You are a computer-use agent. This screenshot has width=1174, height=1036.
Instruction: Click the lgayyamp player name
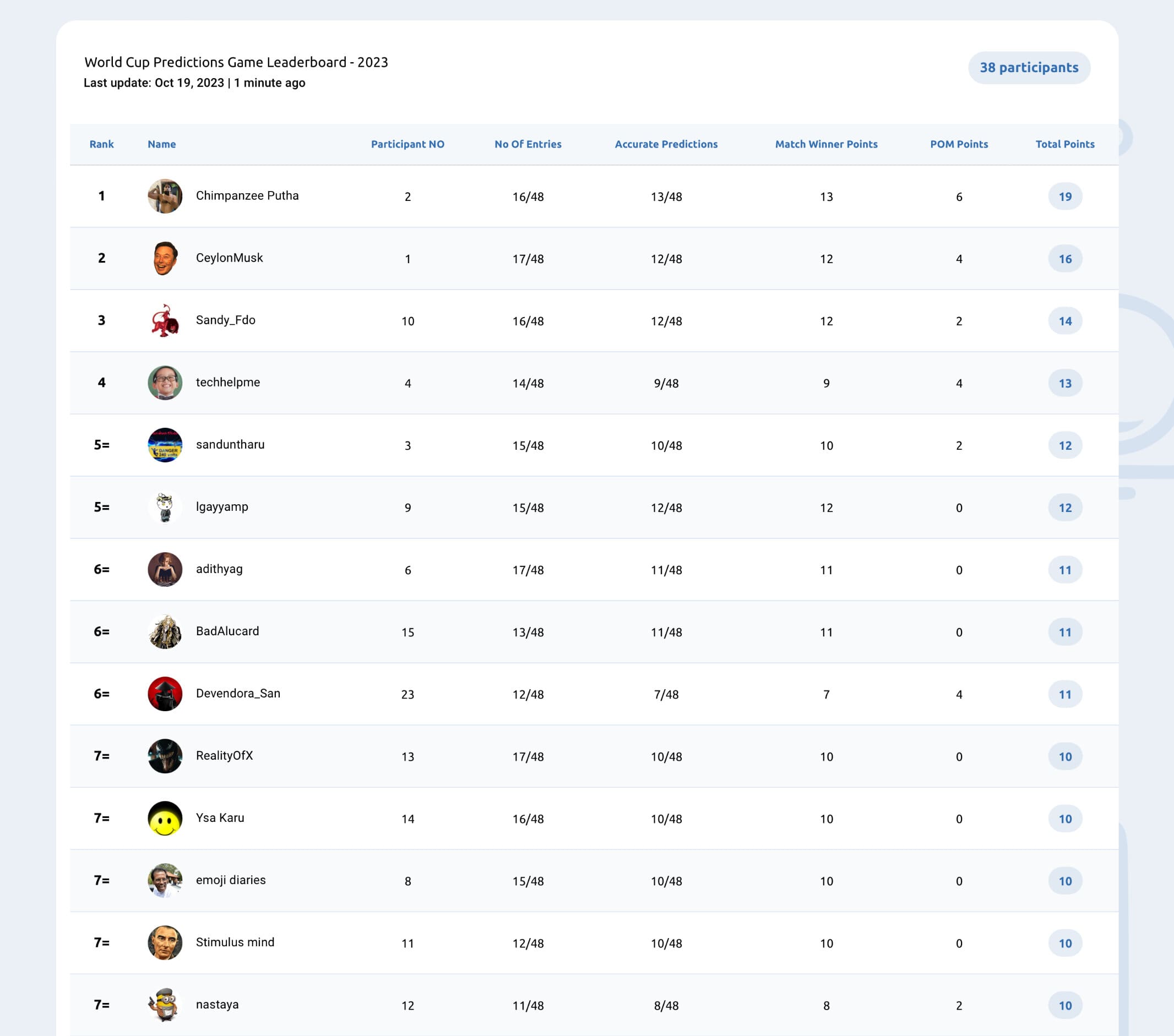(222, 507)
